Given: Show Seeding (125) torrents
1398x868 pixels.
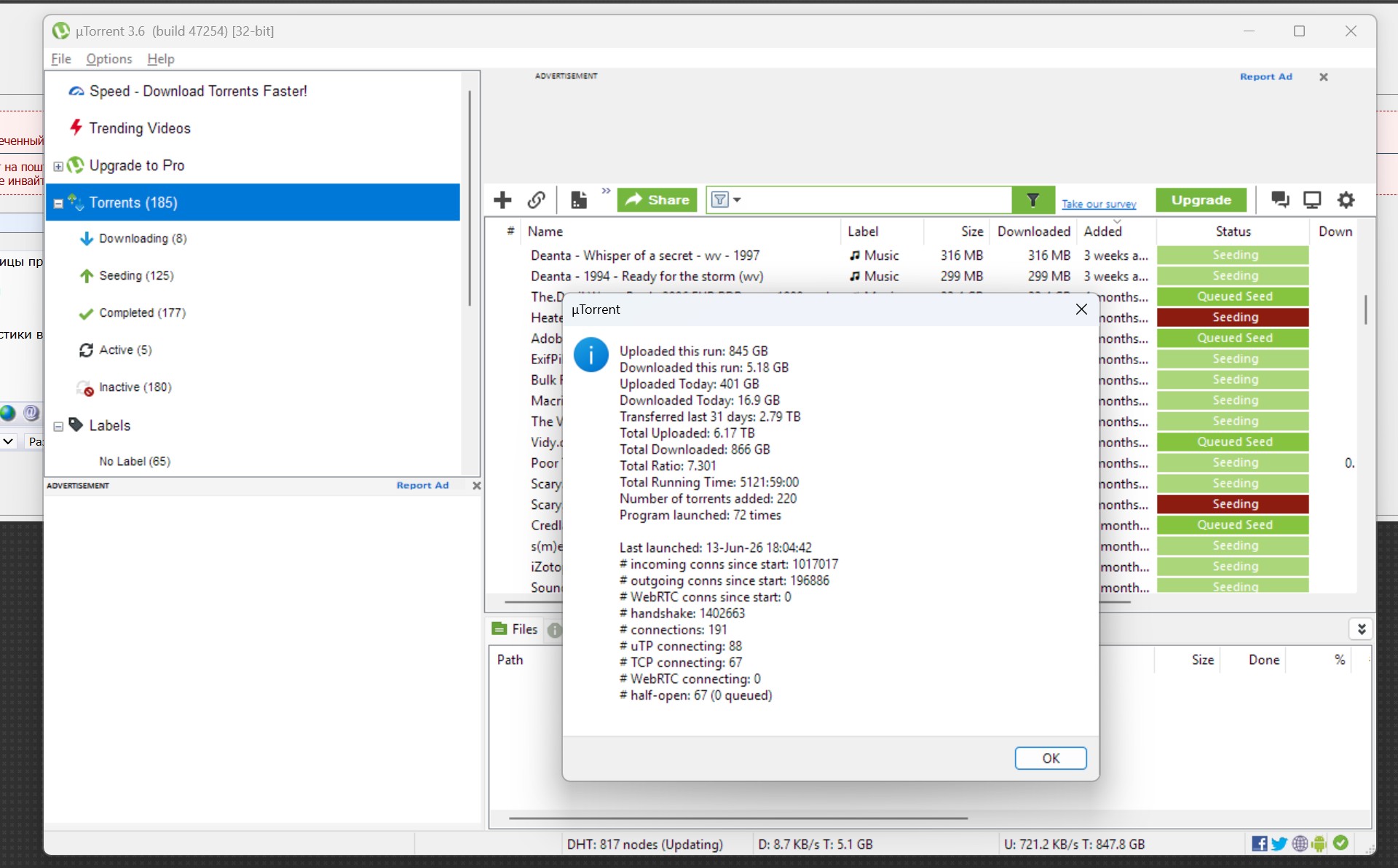Looking at the screenshot, I should [136, 275].
